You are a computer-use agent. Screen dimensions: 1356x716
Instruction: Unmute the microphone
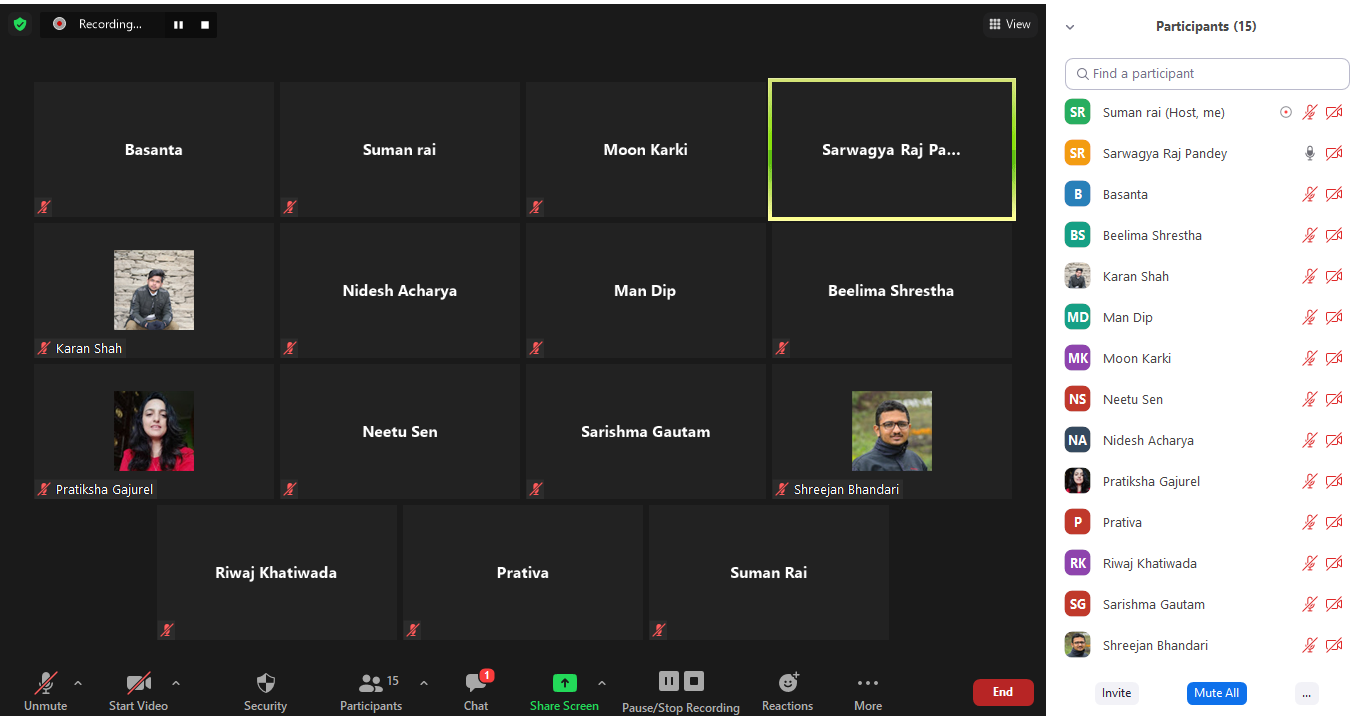coord(46,684)
